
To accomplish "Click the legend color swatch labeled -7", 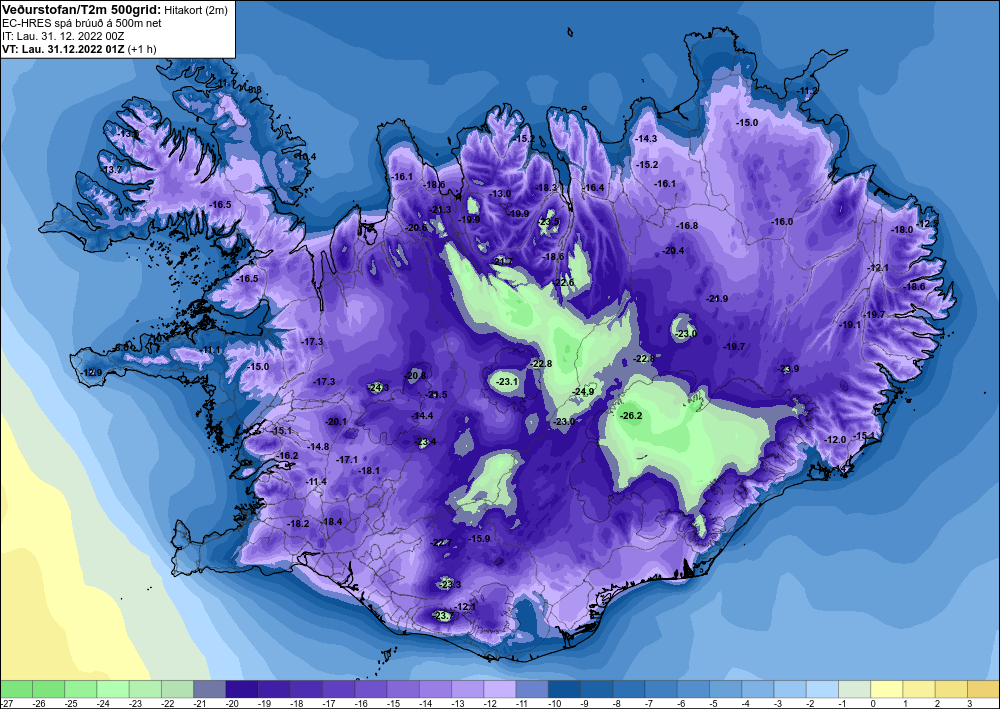I will tap(662, 689).
